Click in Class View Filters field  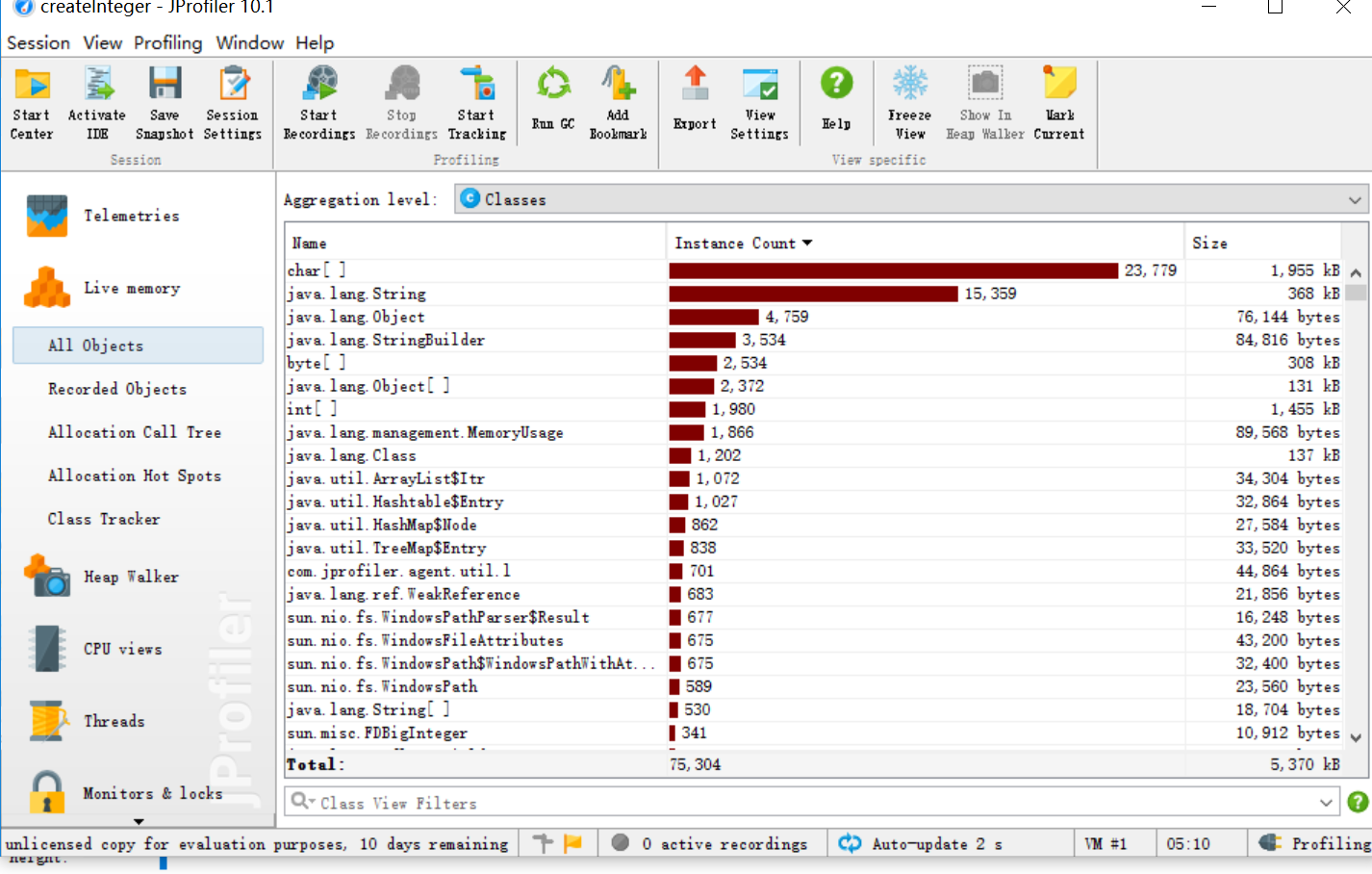click(x=813, y=802)
